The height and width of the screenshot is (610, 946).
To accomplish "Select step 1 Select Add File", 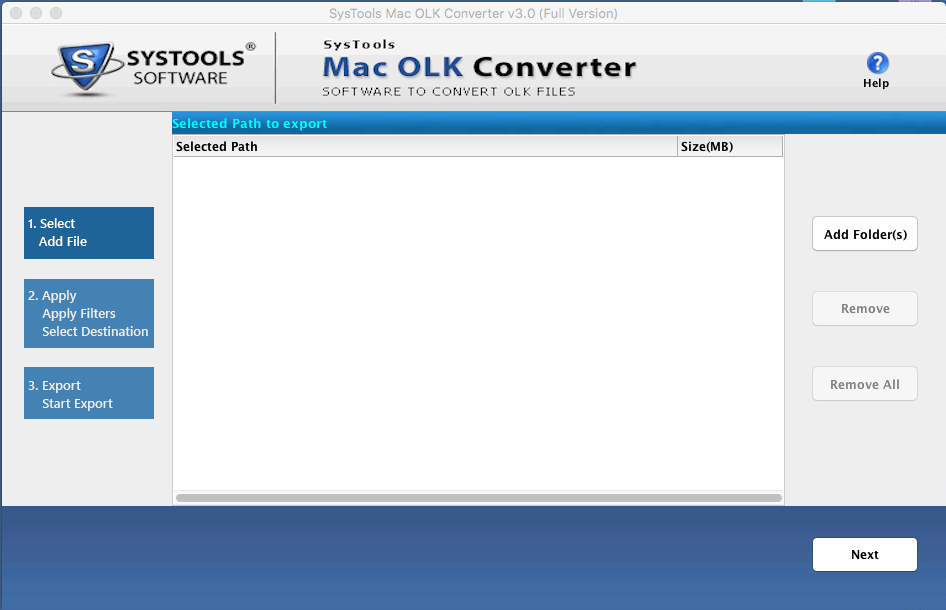I will pyautogui.click(x=89, y=233).
